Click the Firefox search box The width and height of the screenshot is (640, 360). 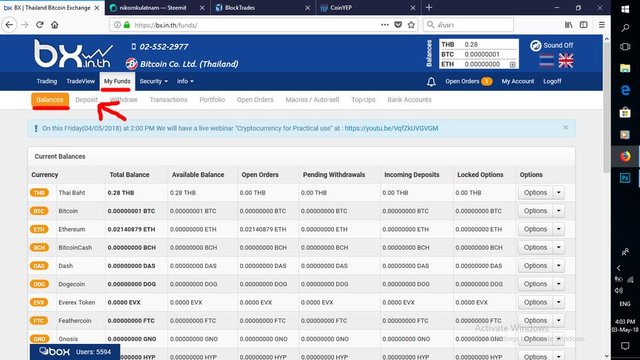tap(469, 25)
